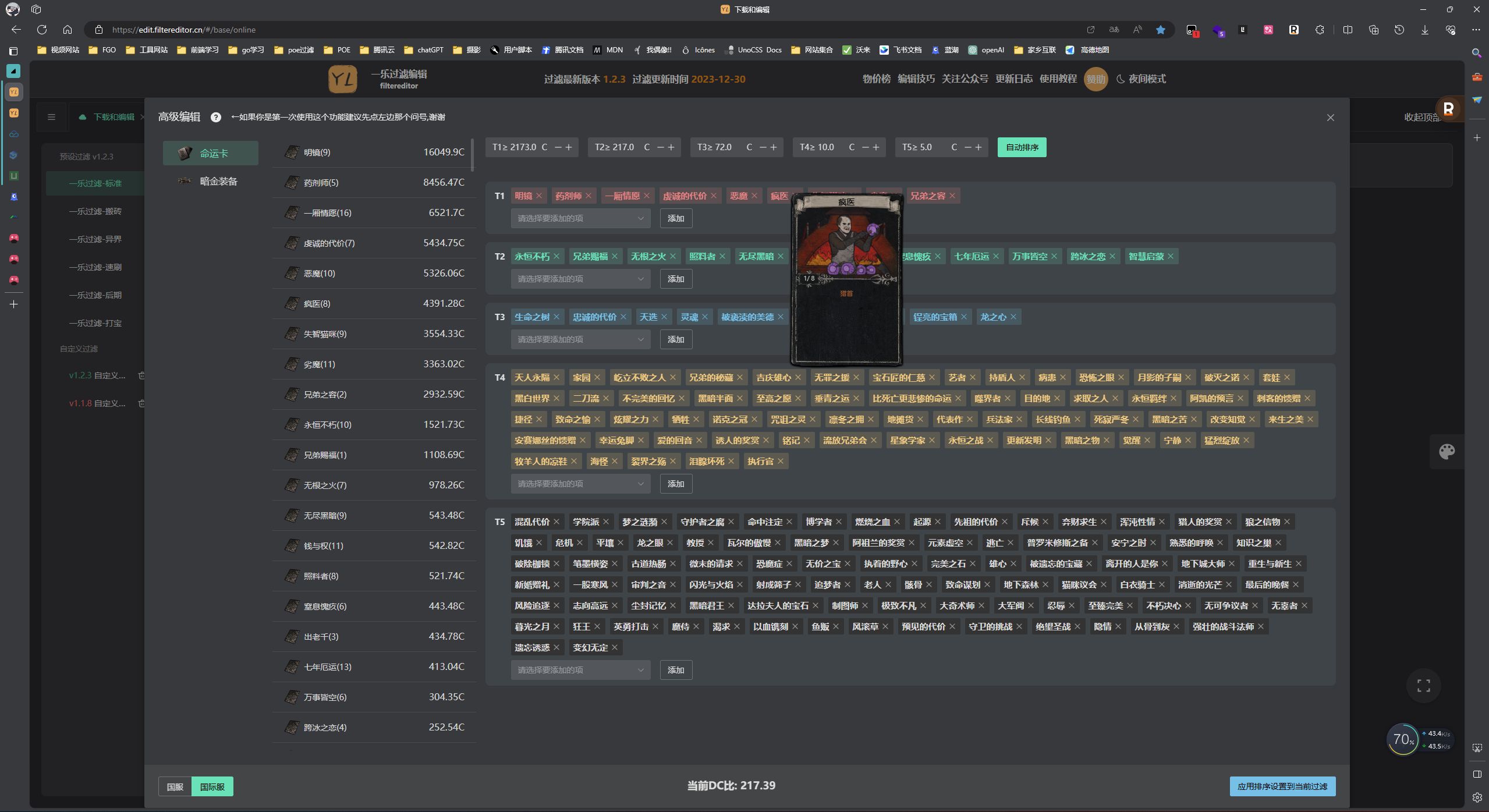Click the help question mark beside 高级编辑
Image resolution: width=1489 pixels, height=812 pixels.
pyautogui.click(x=216, y=117)
